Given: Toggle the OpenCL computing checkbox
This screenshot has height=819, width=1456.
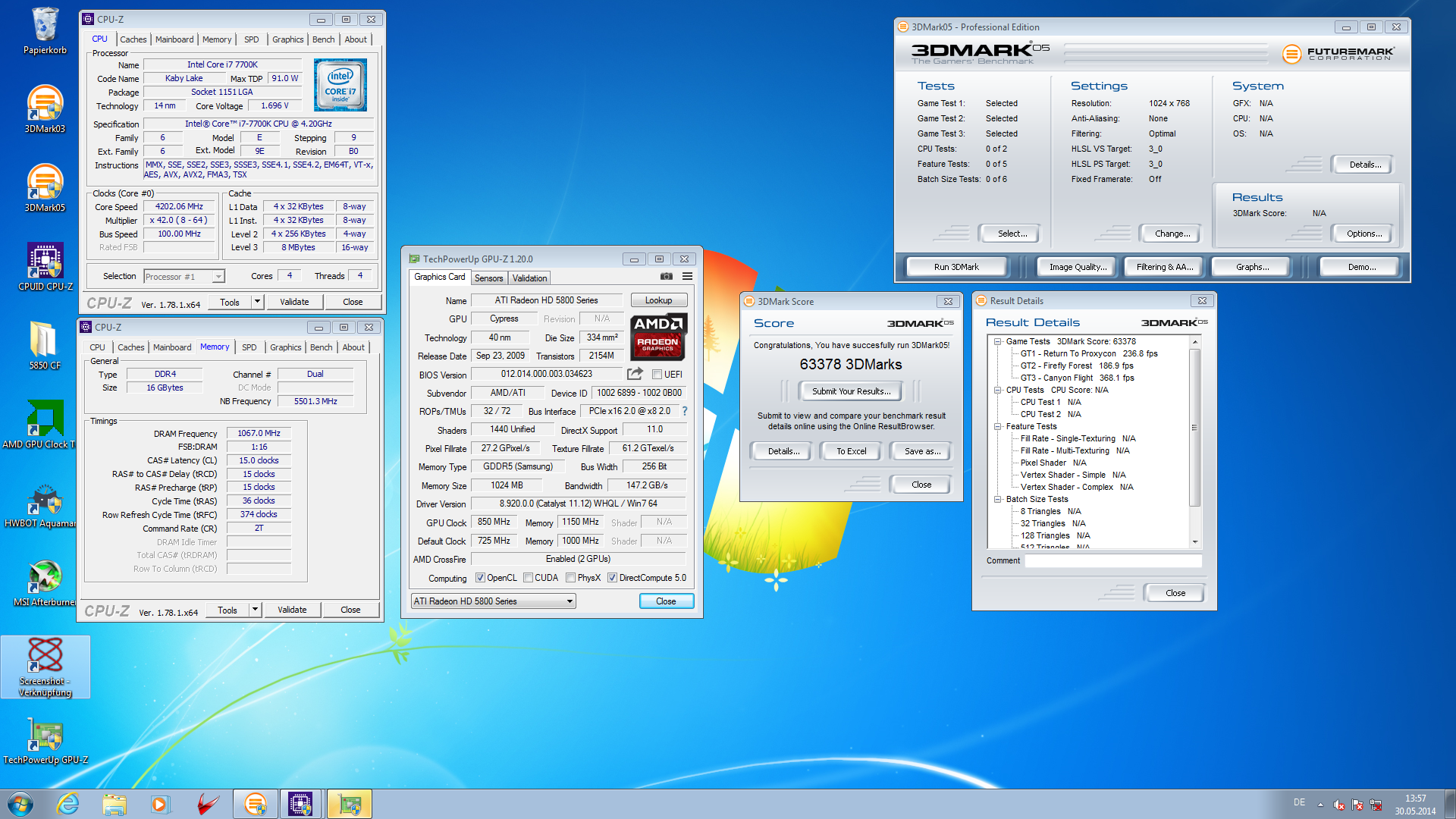Looking at the screenshot, I should click(480, 578).
